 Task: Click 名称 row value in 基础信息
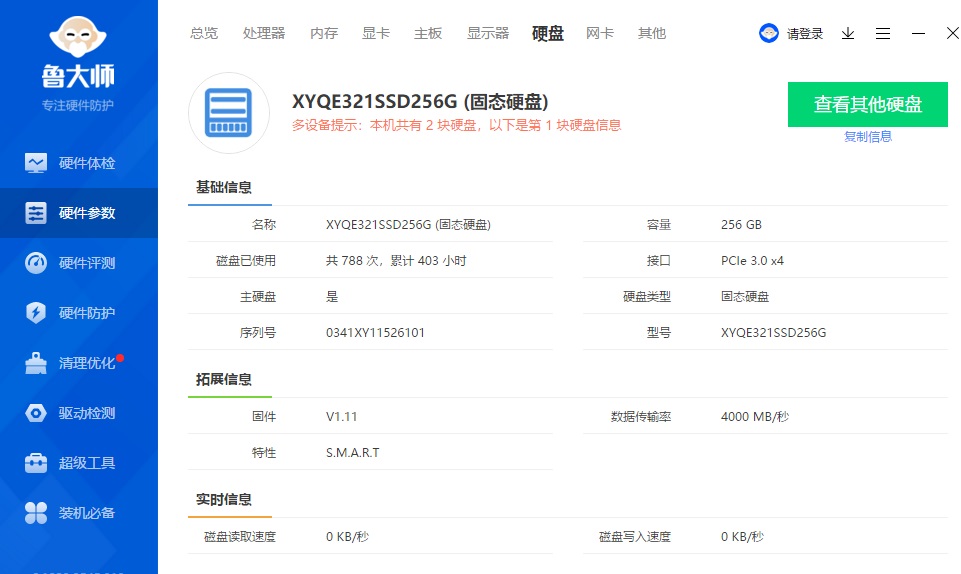(408, 225)
